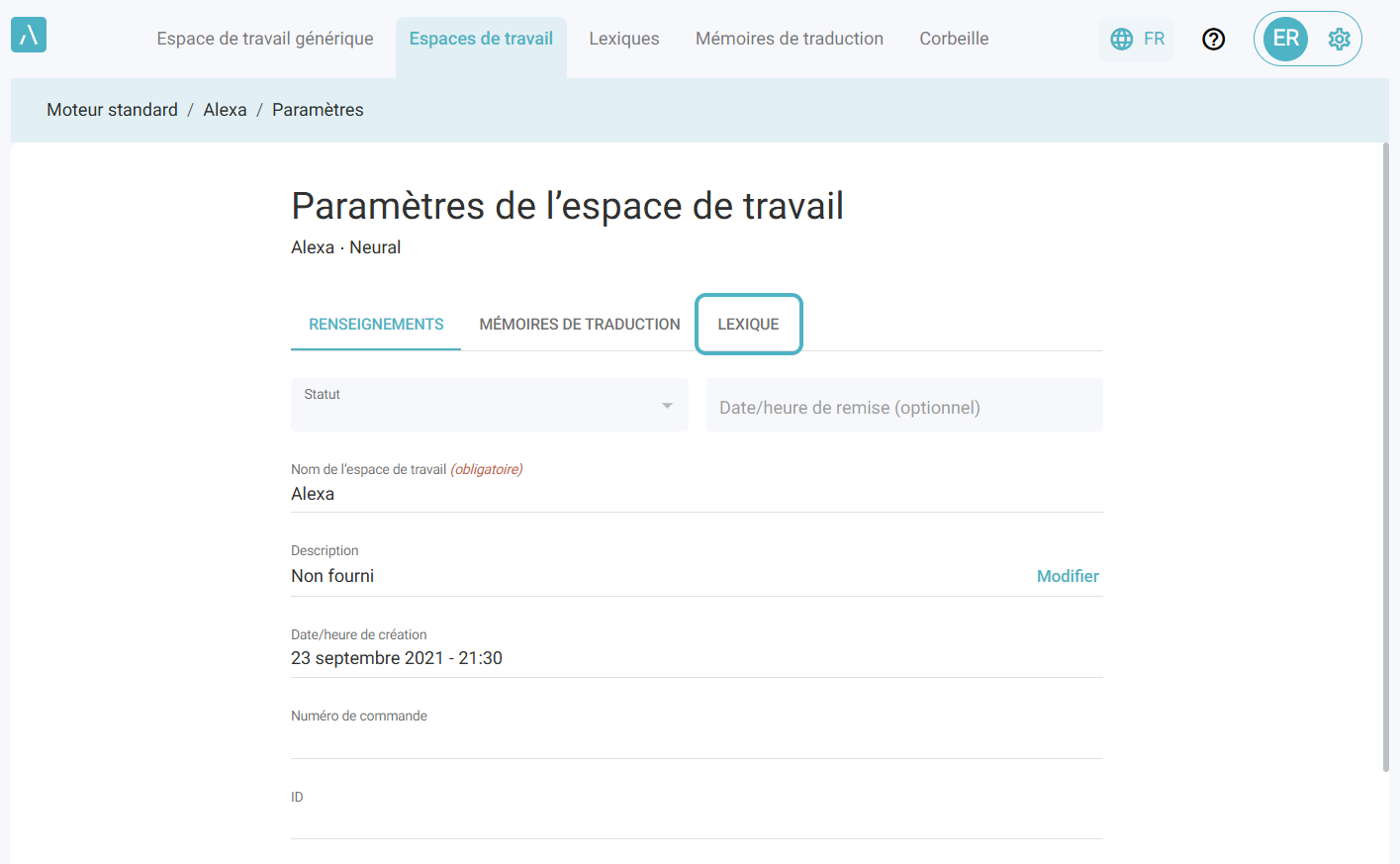The image size is (1400, 864).
Task: Open Mémoires de traduction in top navigation
Action: click(789, 40)
